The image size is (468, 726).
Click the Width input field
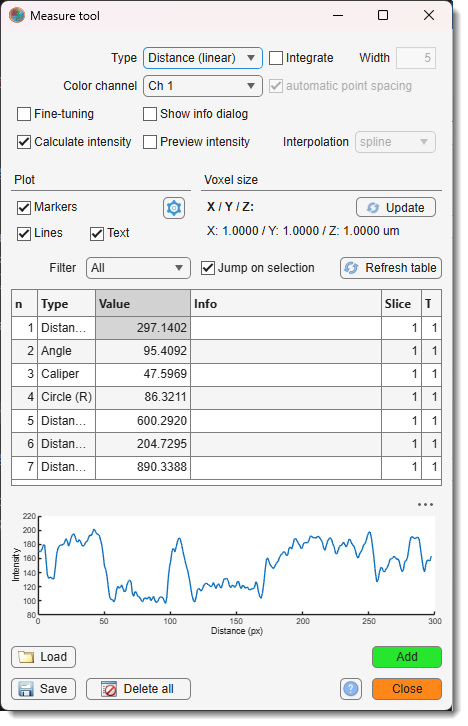[416, 58]
